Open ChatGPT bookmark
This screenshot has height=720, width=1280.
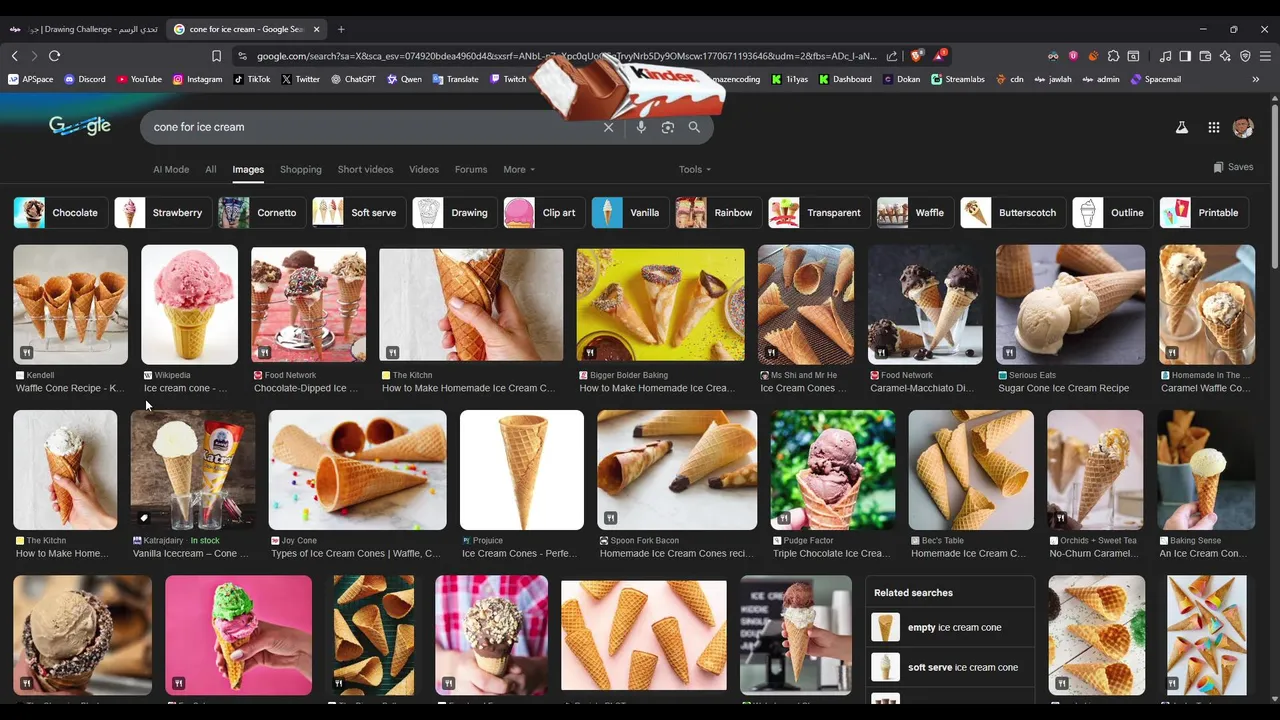tap(353, 79)
